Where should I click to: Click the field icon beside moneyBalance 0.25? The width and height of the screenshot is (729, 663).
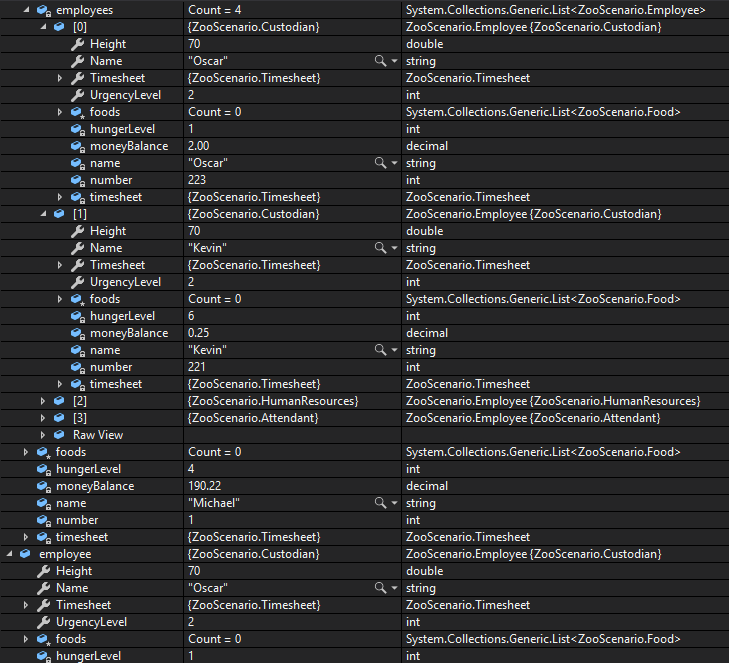[x=77, y=333]
